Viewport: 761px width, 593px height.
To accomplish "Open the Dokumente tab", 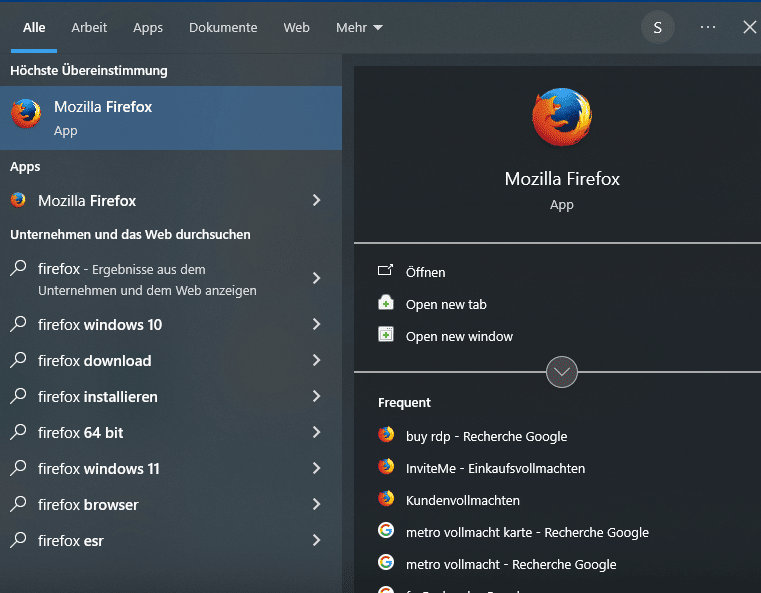I will point(223,28).
